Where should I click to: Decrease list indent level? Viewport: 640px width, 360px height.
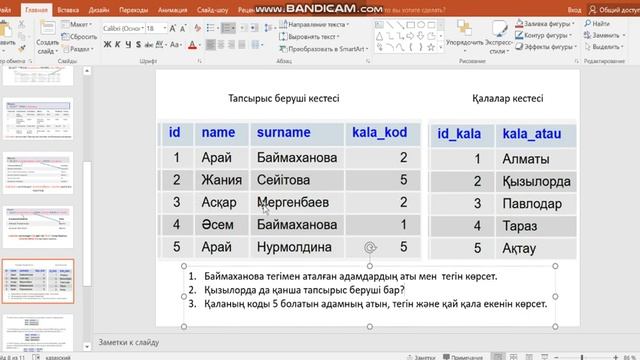243,28
